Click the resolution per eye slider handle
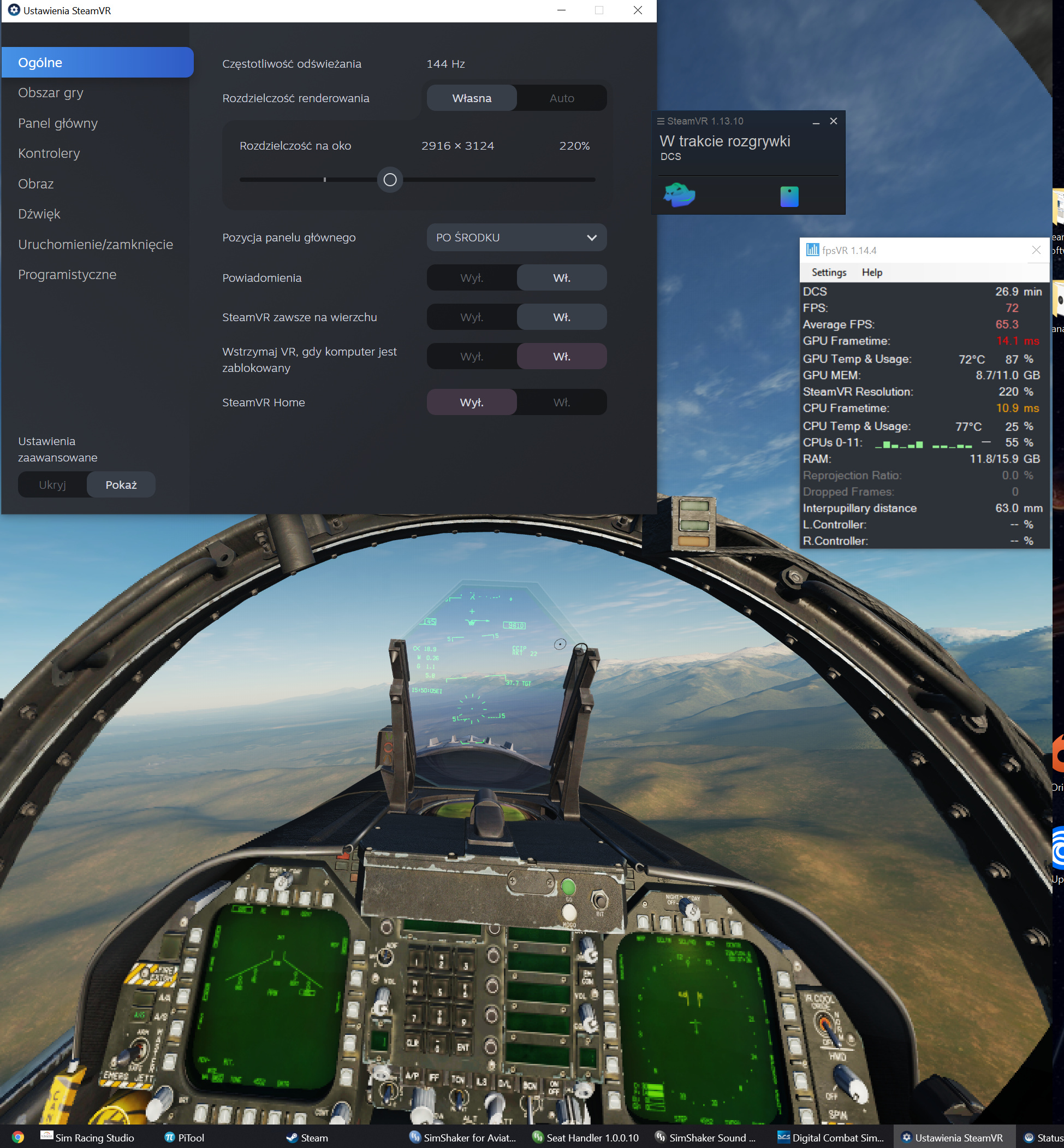 [x=390, y=180]
